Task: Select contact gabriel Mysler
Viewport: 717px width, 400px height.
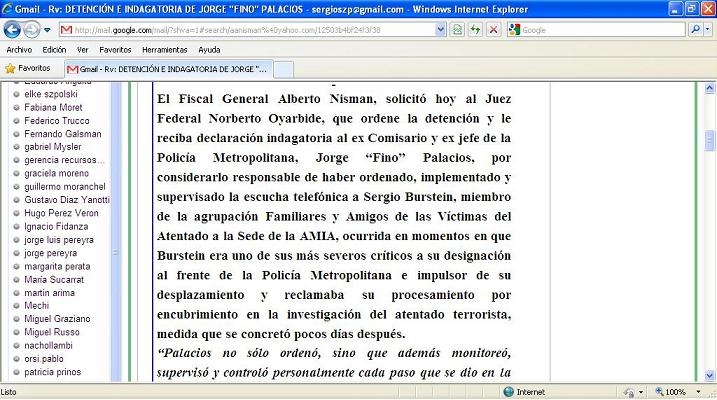Action: point(53,147)
